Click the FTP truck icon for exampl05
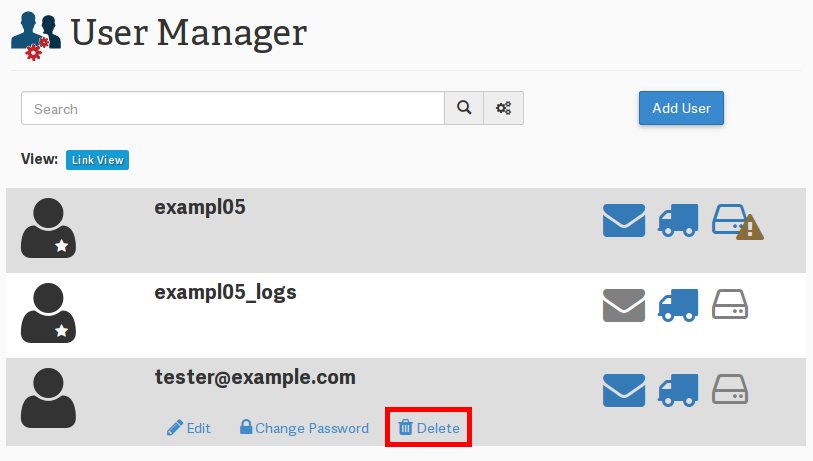 tap(678, 220)
